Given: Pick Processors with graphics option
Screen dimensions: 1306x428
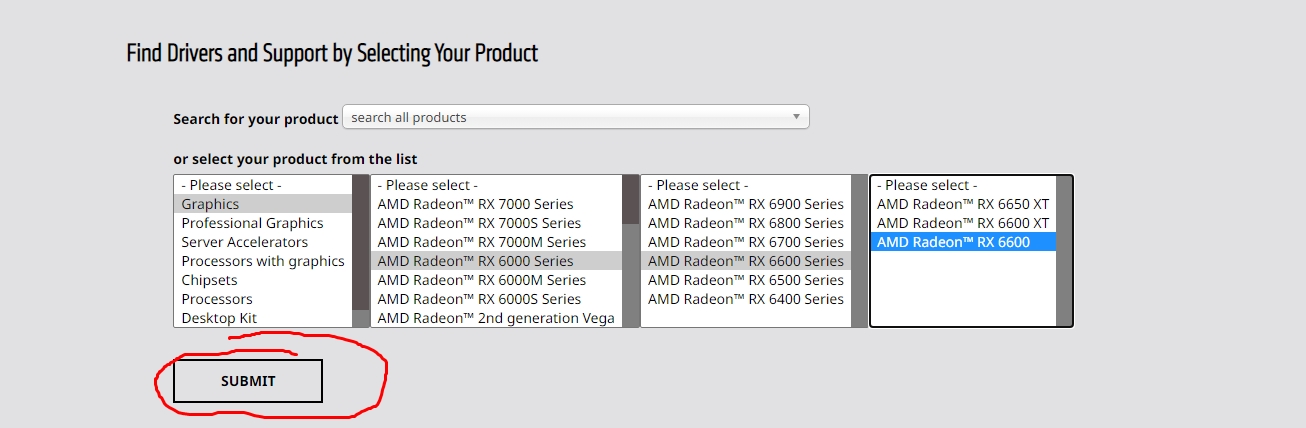Looking at the screenshot, I should coord(262,261).
